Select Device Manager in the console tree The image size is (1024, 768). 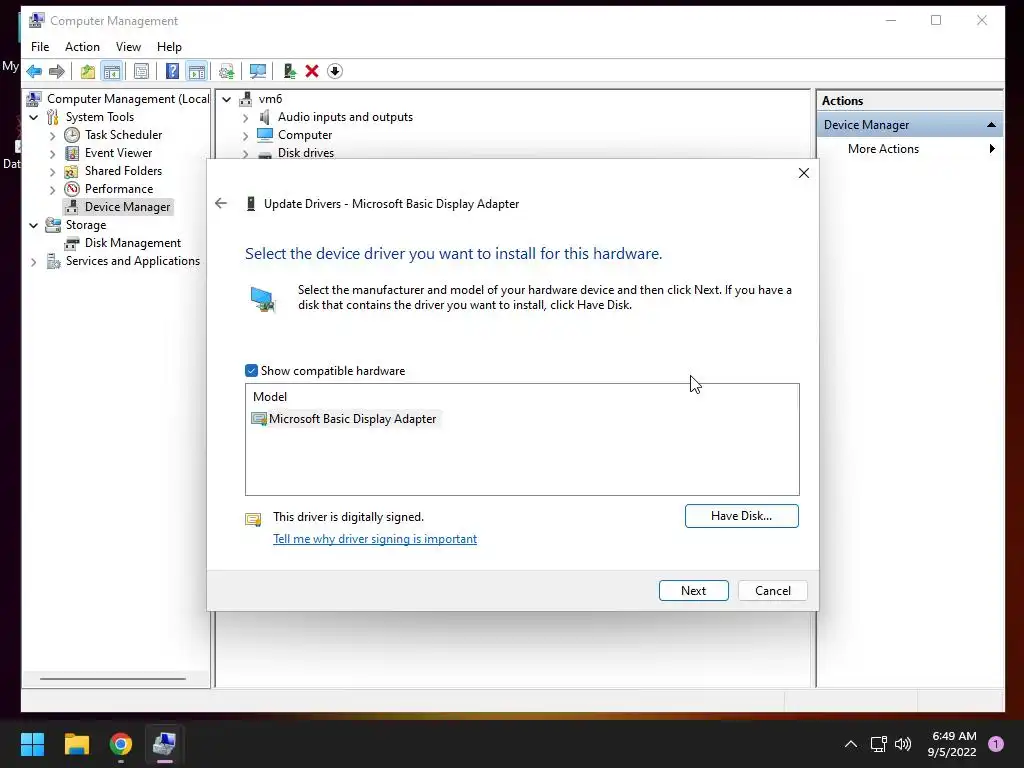point(127,207)
